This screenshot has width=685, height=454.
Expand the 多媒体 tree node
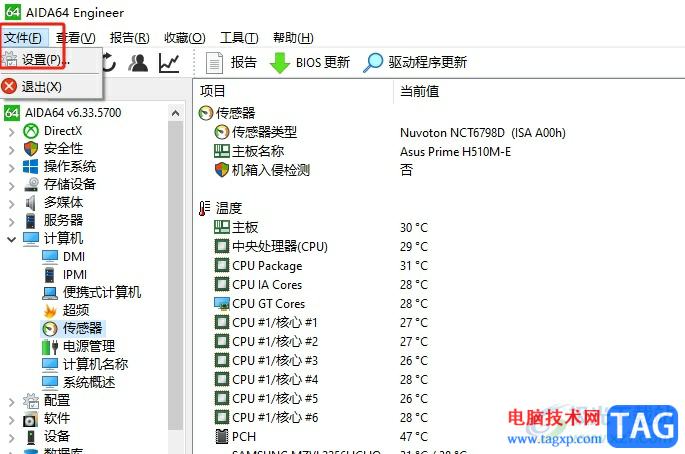(x=12, y=203)
